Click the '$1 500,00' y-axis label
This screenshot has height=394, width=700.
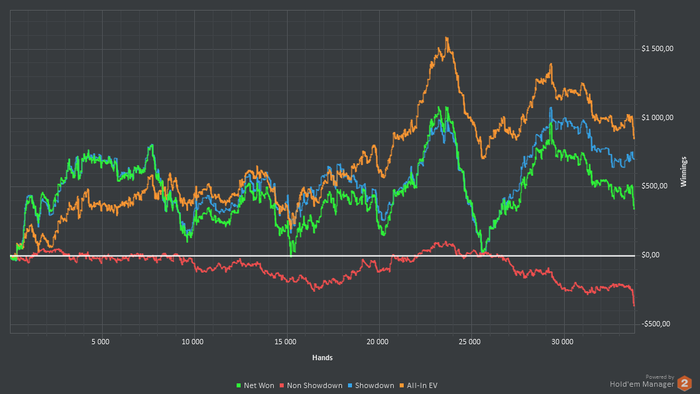pos(657,49)
